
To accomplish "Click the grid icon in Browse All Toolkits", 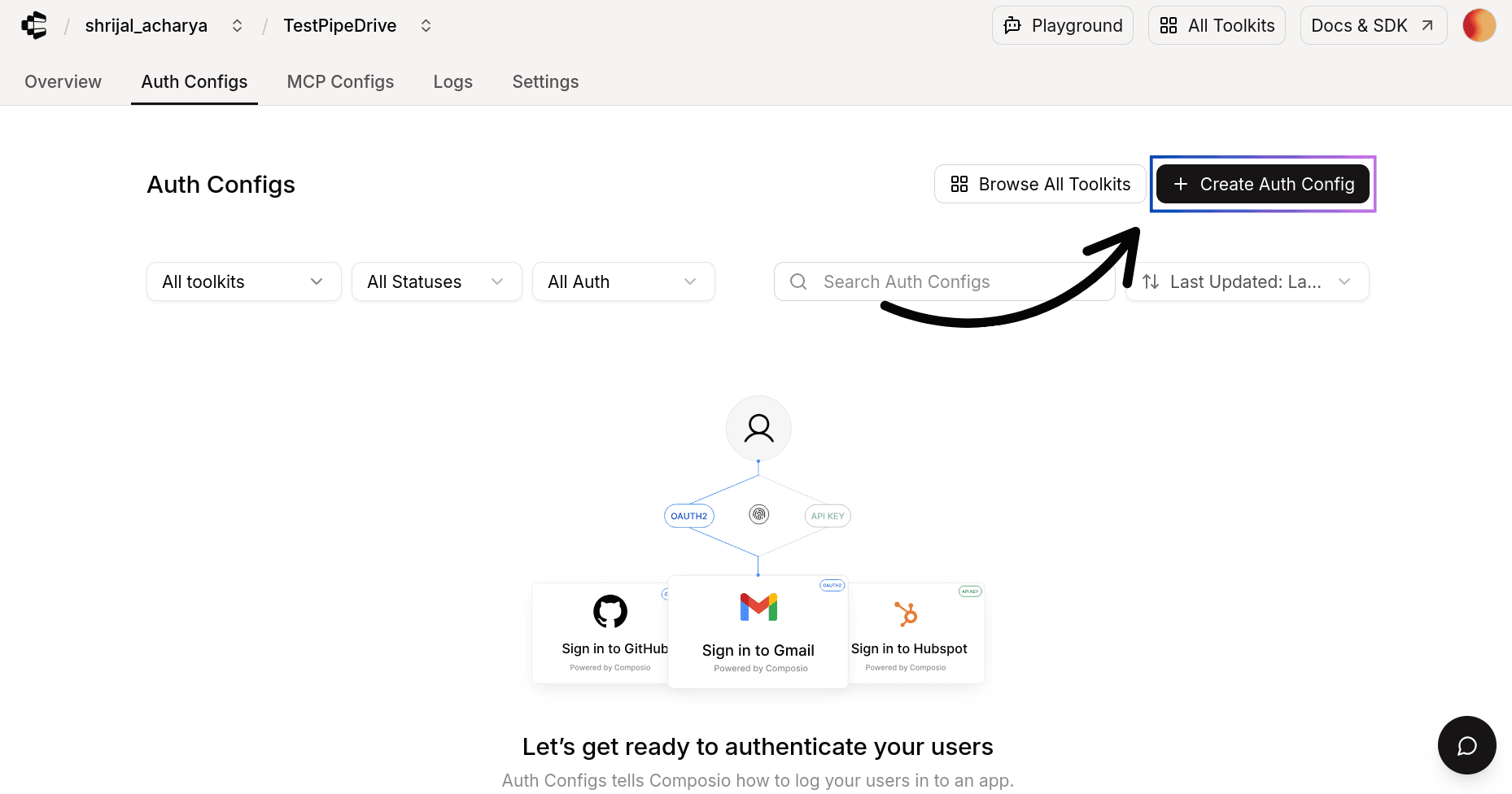I will click(x=959, y=184).
